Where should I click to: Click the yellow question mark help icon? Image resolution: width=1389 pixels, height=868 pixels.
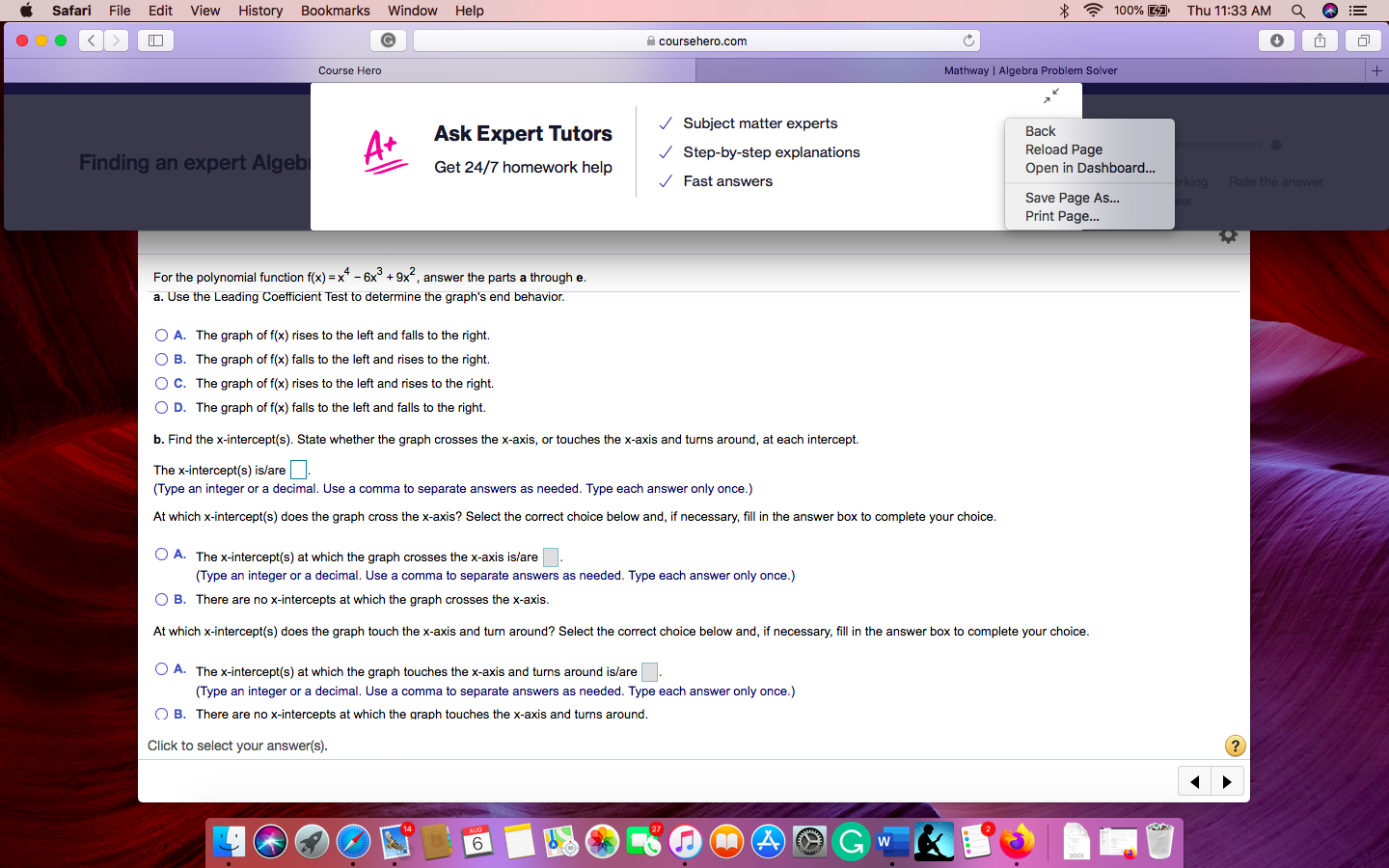point(1235,746)
